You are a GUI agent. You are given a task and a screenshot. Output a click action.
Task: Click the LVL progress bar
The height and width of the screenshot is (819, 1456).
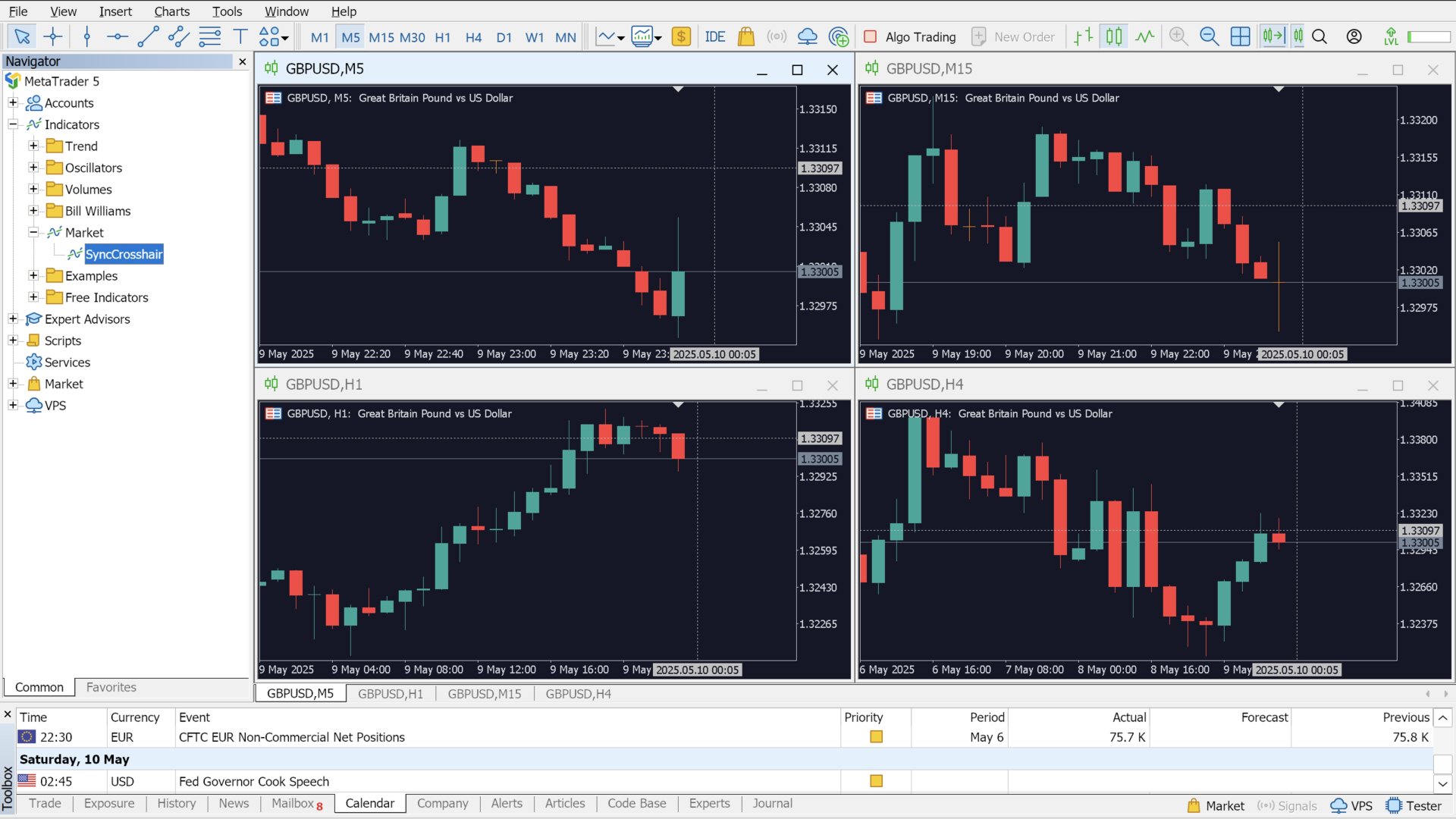[1429, 36]
